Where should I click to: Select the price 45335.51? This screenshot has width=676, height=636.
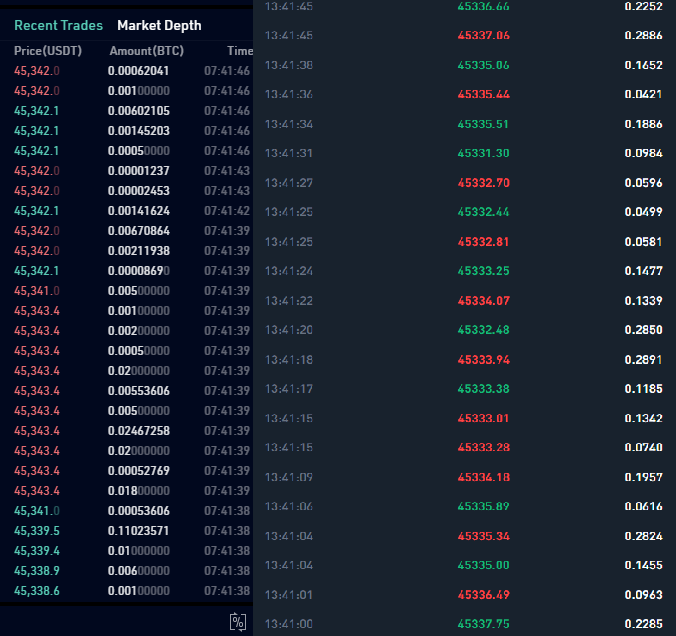[483, 124]
